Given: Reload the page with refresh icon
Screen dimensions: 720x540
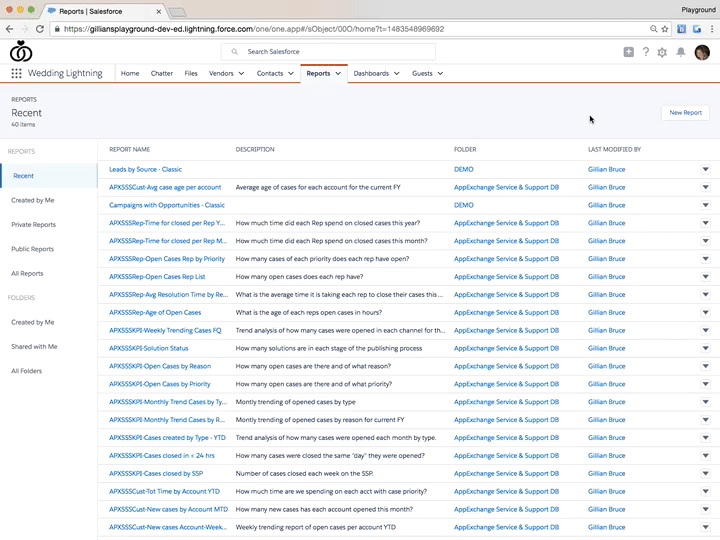Looking at the screenshot, I should [40, 29].
